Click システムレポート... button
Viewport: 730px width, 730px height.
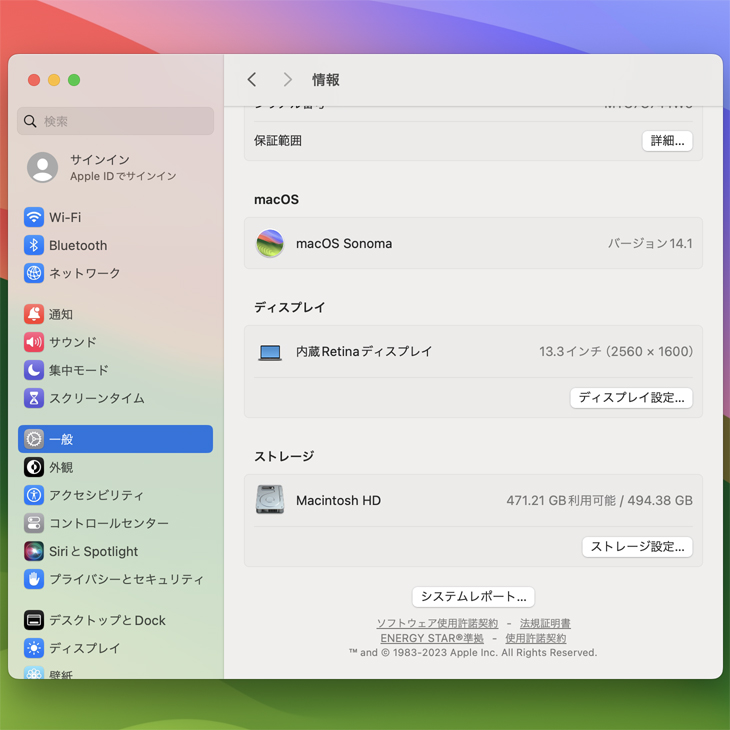473,596
